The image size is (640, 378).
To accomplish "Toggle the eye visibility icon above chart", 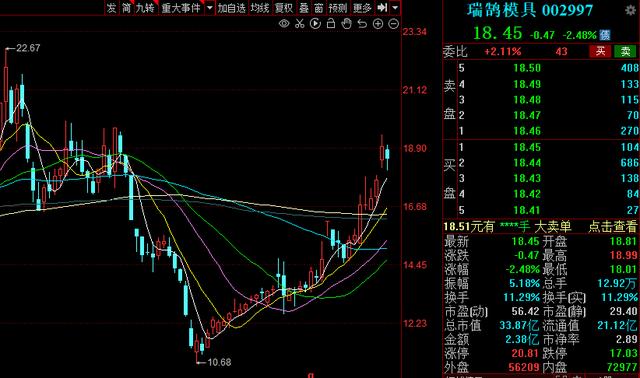I will (x=284, y=24).
